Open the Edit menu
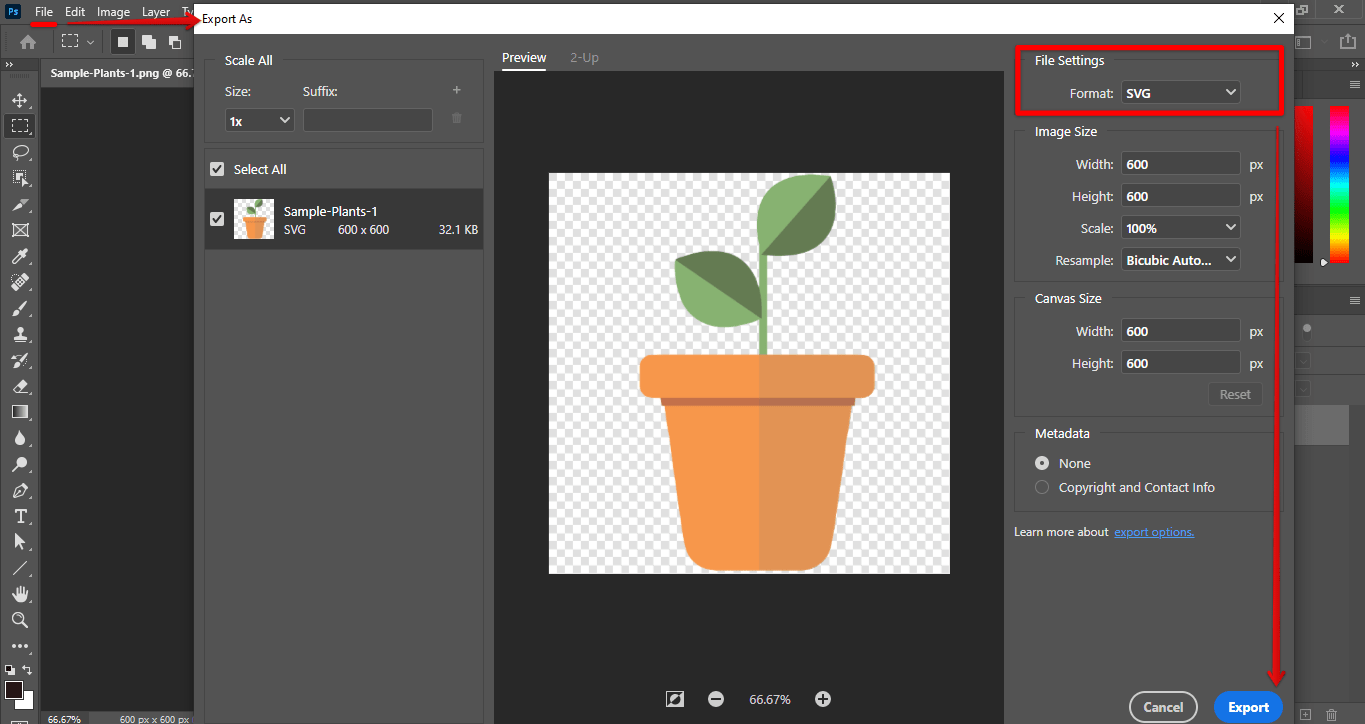The image size is (1365, 724). [74, 12]
